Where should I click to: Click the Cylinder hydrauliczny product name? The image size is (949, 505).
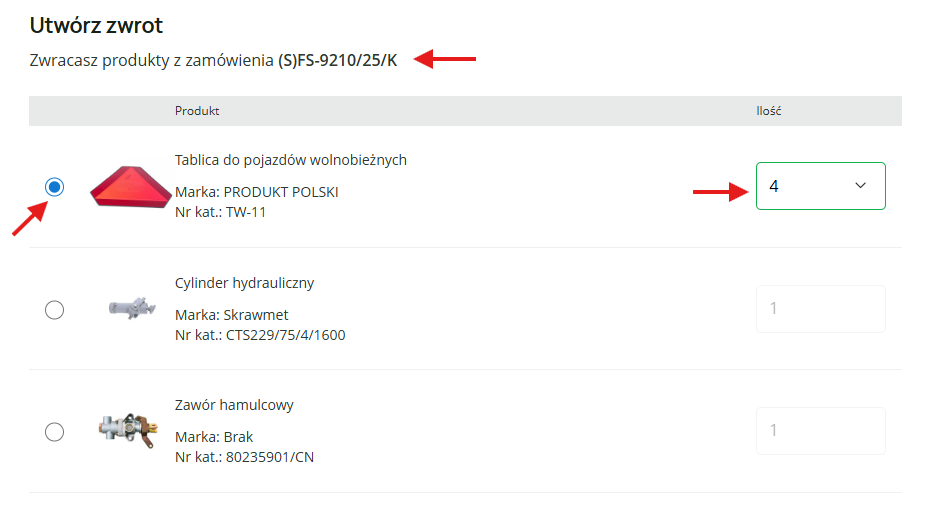244,283
